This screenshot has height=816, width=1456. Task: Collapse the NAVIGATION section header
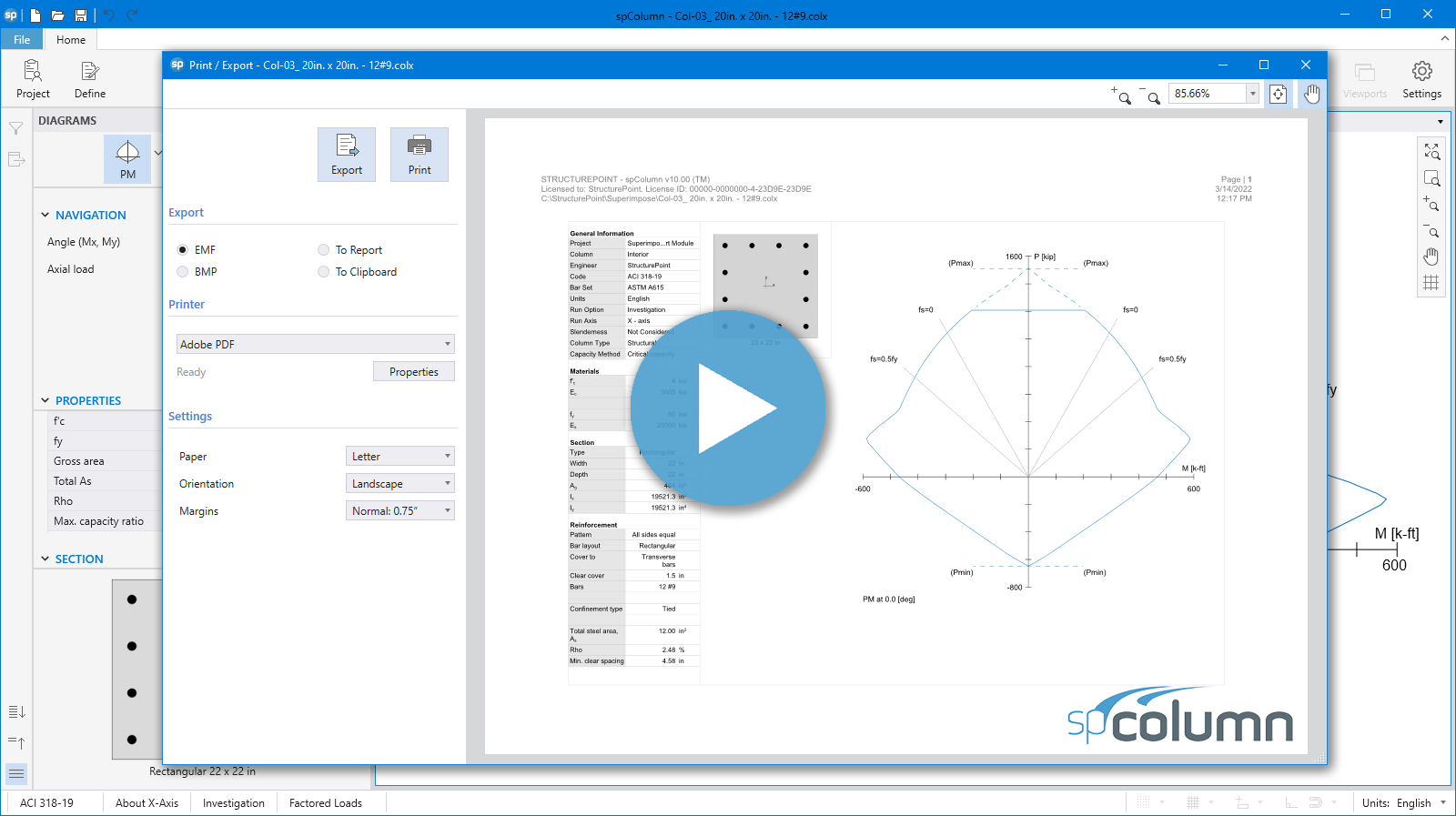(45, 216)
